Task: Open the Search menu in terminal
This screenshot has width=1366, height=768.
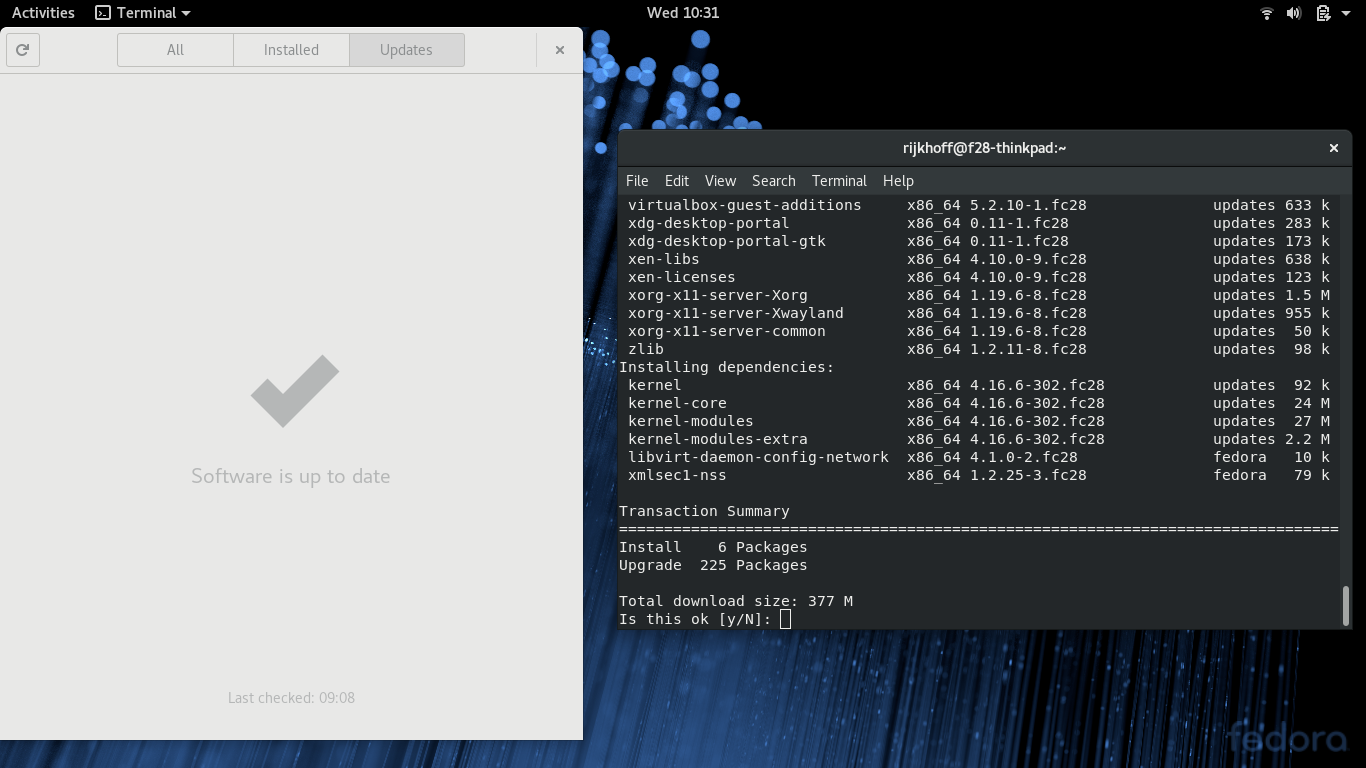Action: [774, 181]
